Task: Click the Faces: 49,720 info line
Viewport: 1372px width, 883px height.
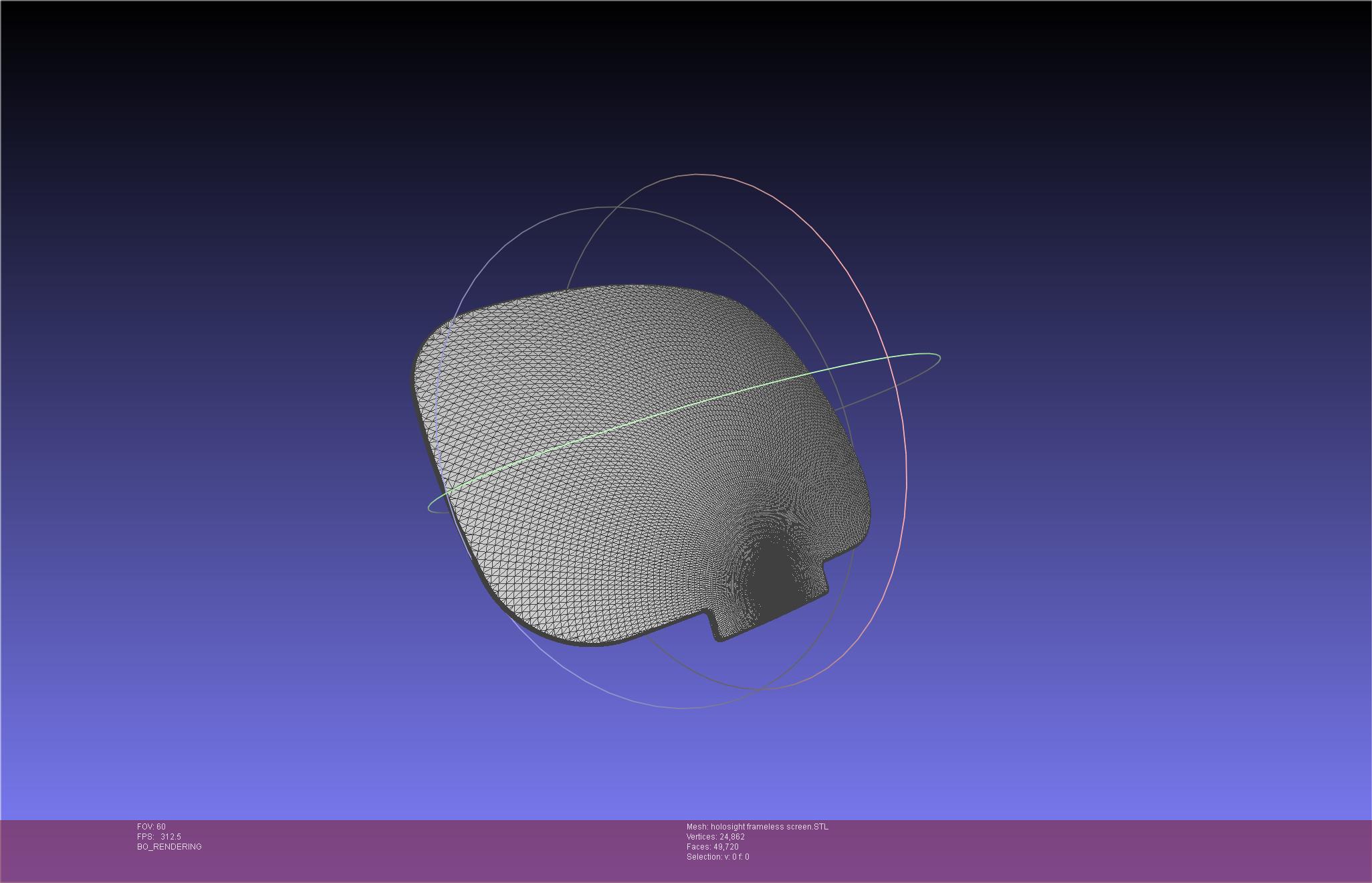Action: 712,847
